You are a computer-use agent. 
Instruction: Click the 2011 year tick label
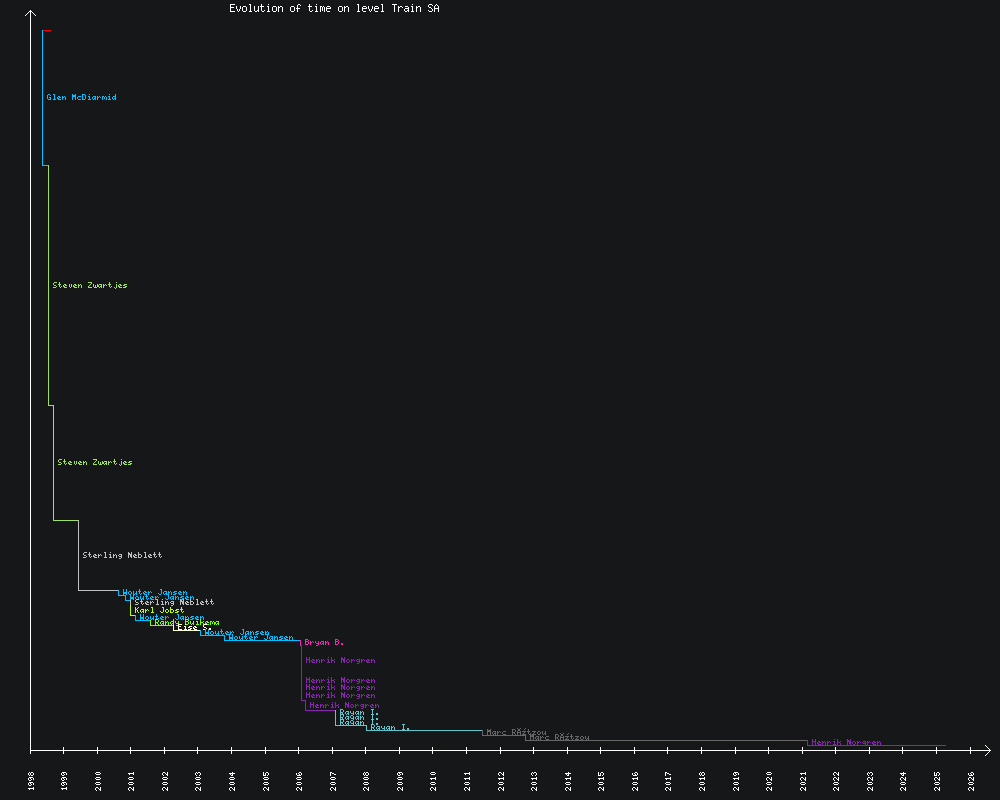pos(468,780)
